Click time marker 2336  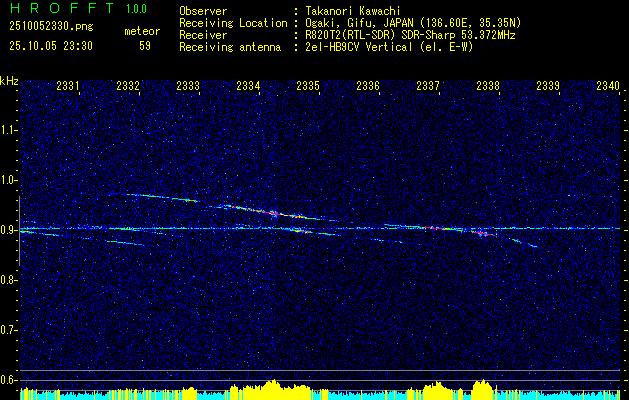pyautogui.click(x=368, y=85)
